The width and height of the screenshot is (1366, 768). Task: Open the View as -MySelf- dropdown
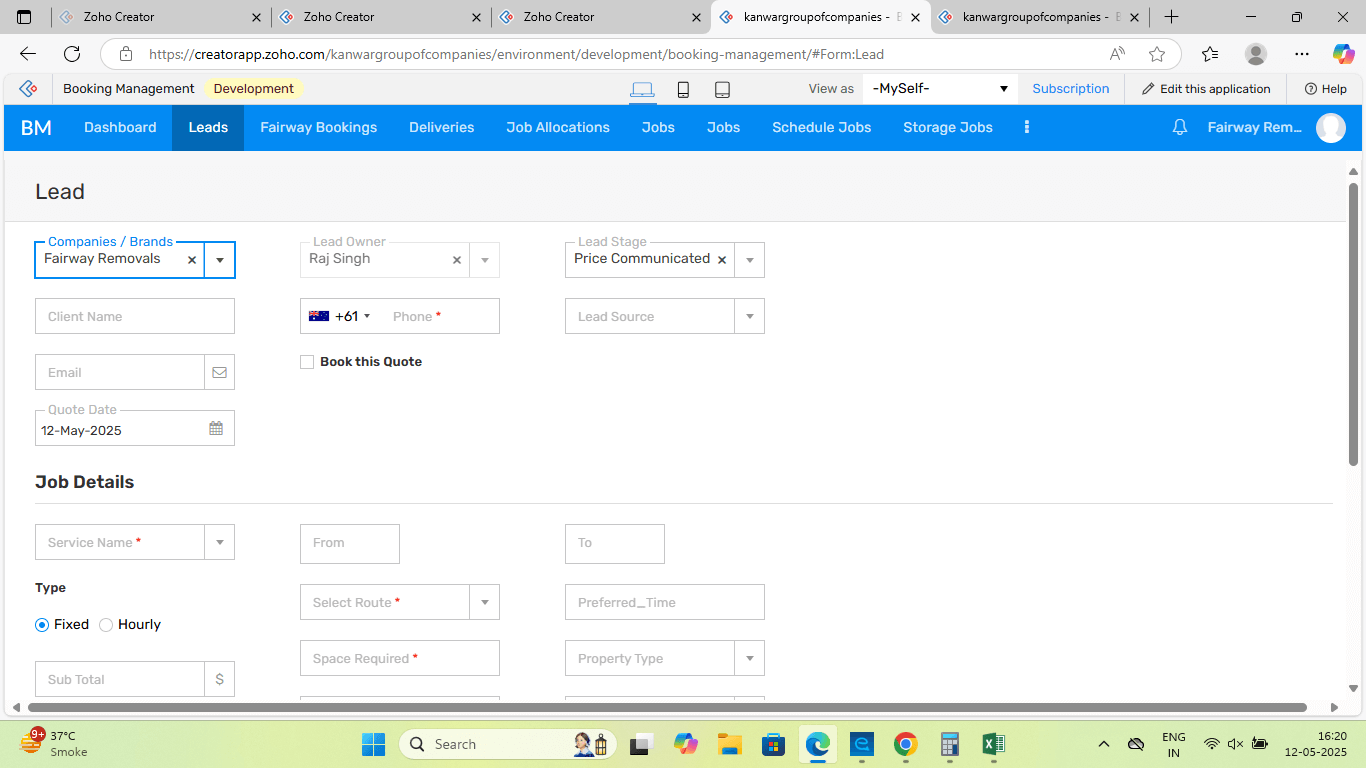click(x=940, y=89)
